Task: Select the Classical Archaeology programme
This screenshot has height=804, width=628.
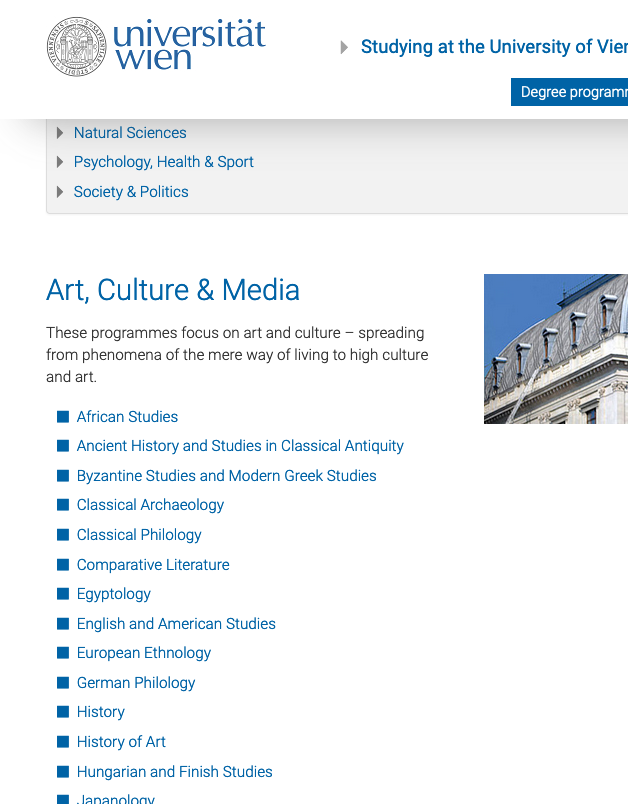Action: coord(150,505)
